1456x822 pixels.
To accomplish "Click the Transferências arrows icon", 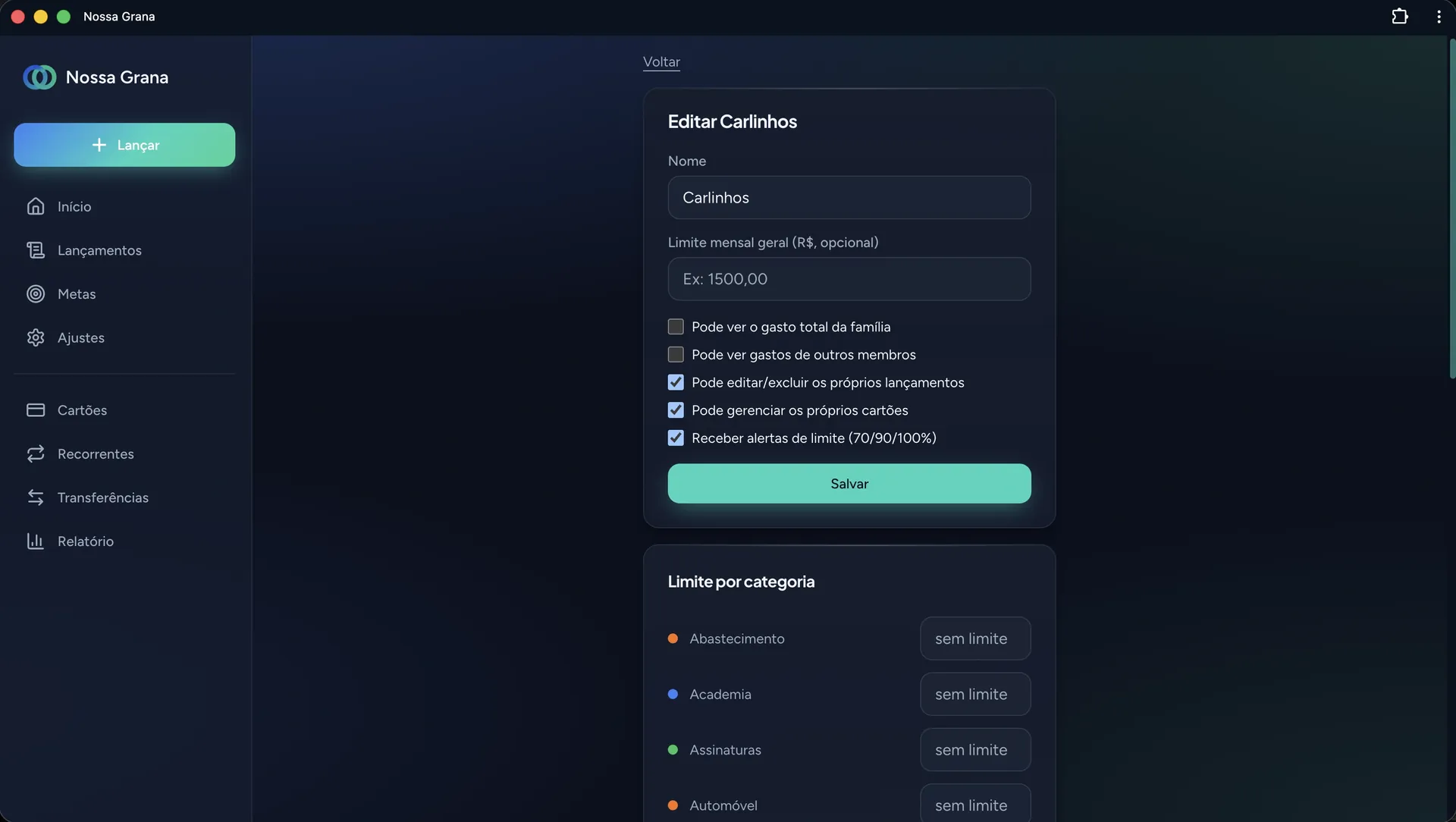I will click(x=36, y=497).
